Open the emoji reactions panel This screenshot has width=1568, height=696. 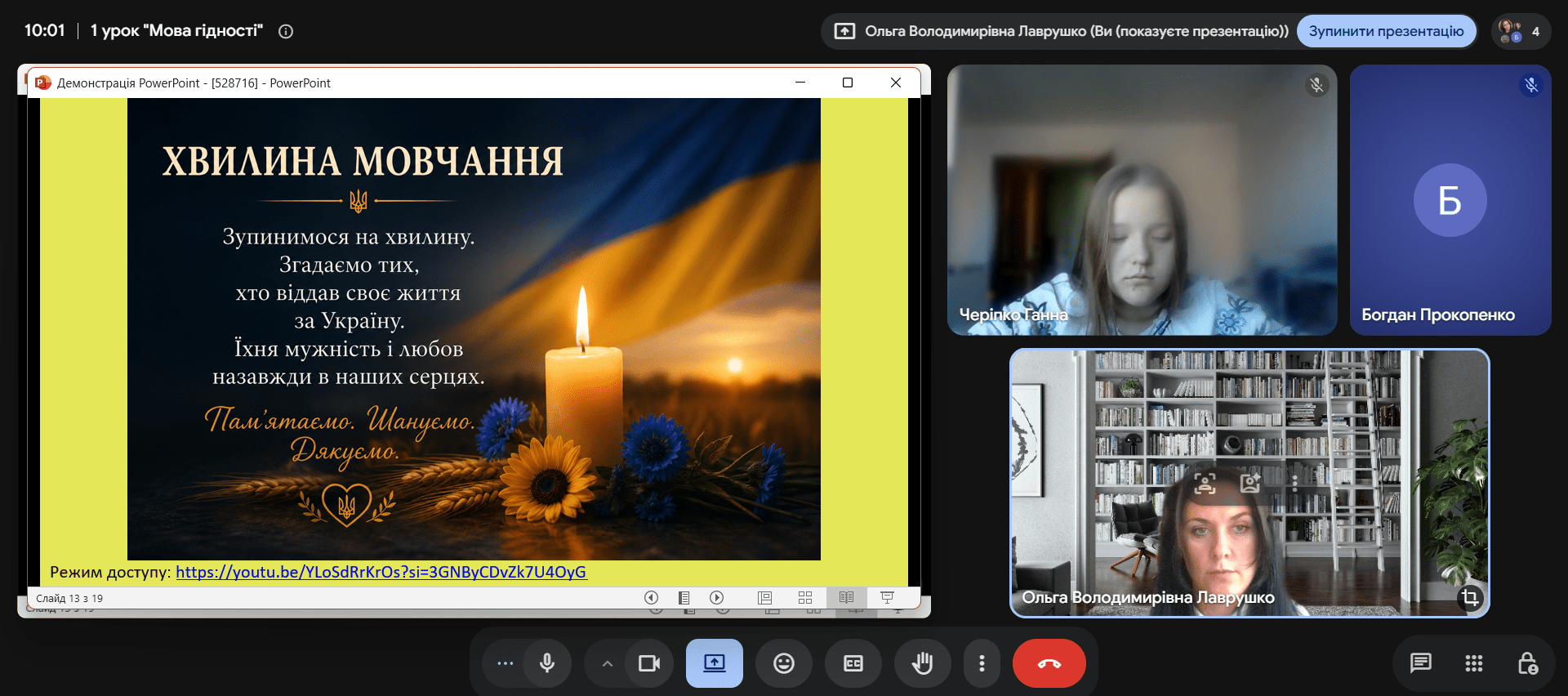click(x=784, y=663)
